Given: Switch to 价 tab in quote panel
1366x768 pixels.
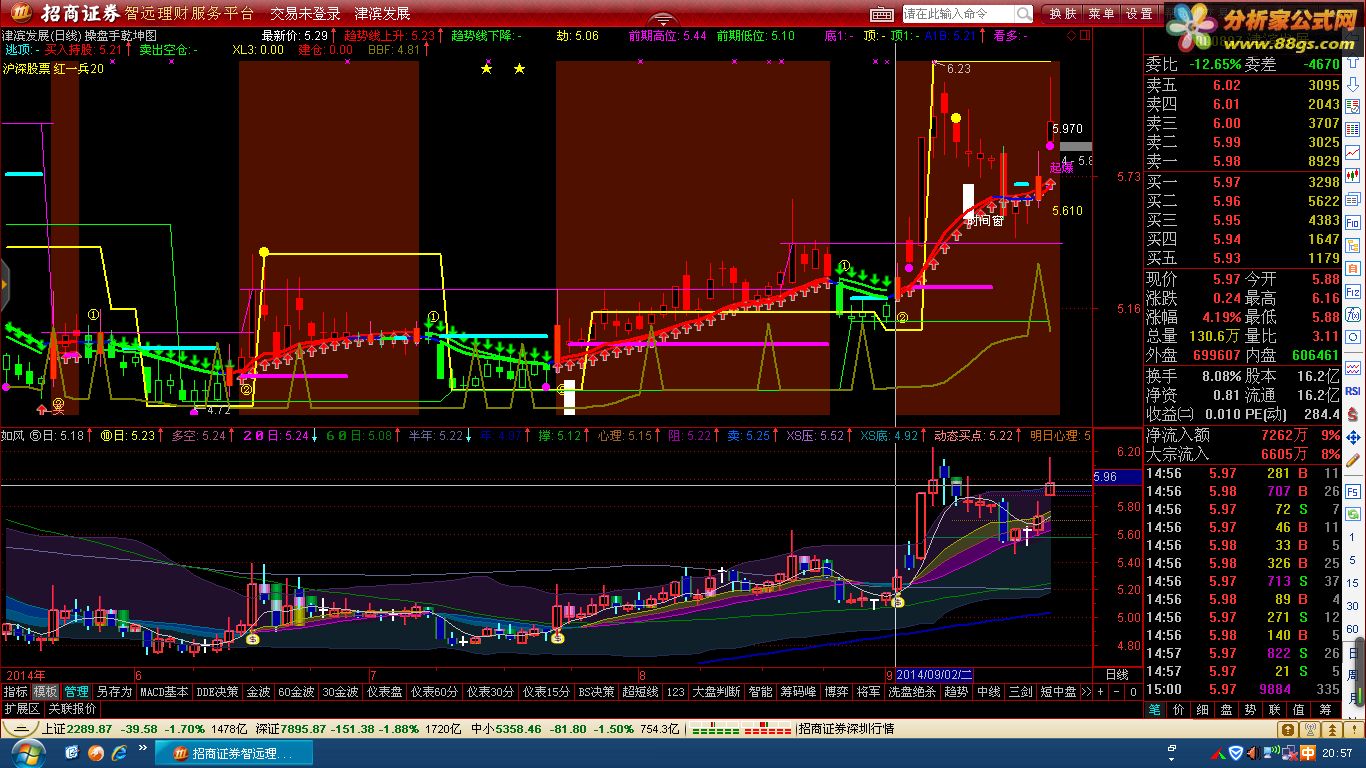Looking at the screenshot, I should 1178,709.
